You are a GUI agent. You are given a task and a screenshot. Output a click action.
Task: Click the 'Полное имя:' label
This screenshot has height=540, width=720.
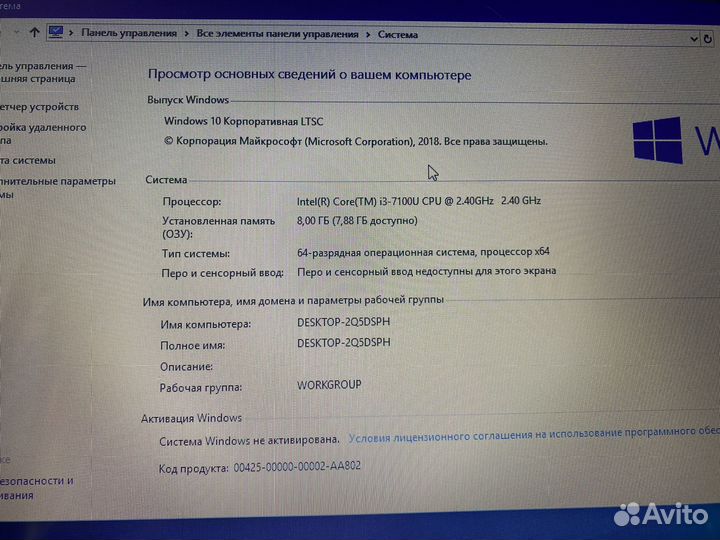tap(192, 345)
